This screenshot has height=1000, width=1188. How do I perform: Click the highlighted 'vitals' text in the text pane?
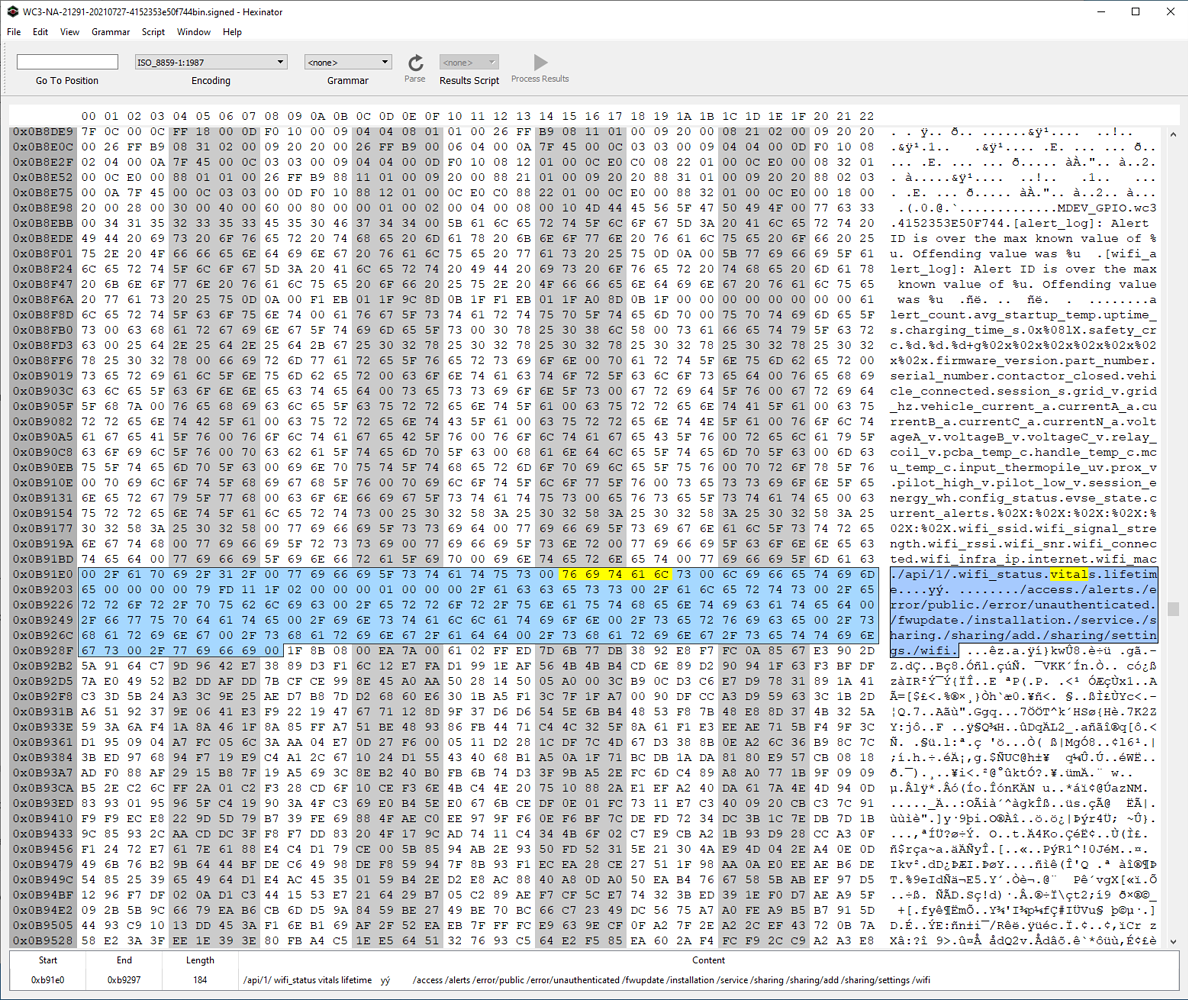tap(1069, 574)
